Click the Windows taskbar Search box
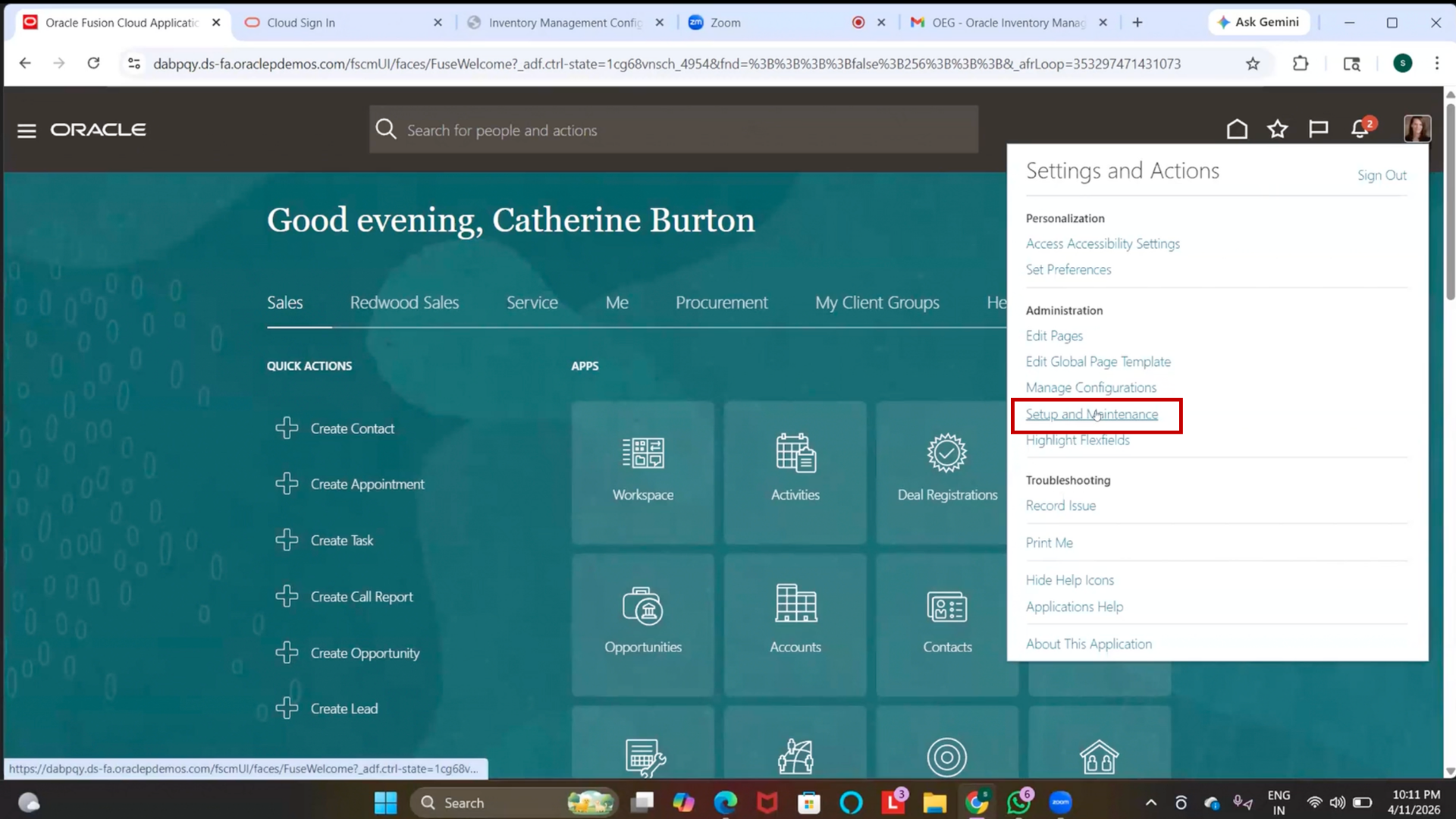1456x819 pixels. (x=513, y=802)
